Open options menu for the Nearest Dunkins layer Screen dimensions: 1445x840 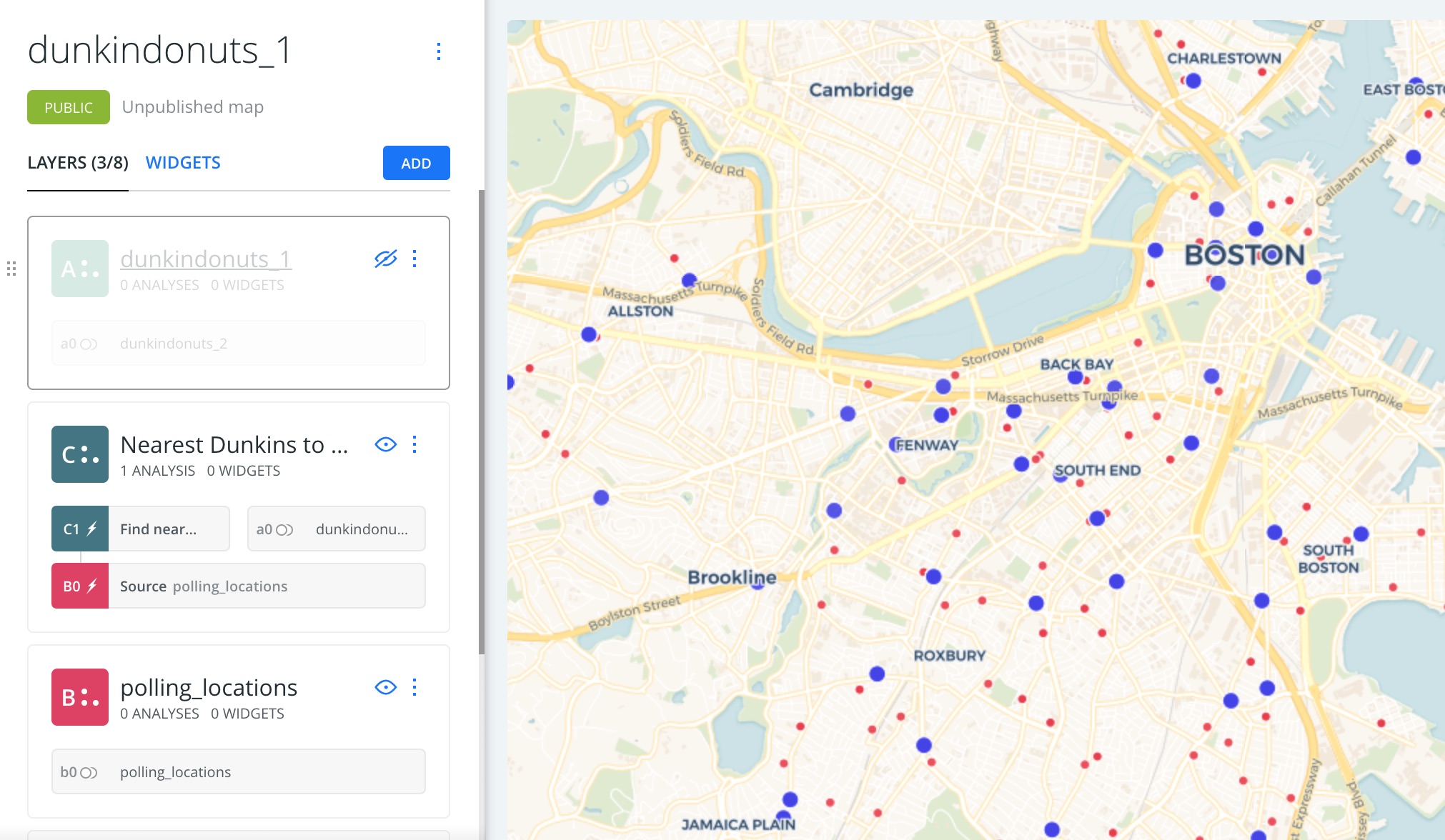pyautogui.click(x=414, y=444)
